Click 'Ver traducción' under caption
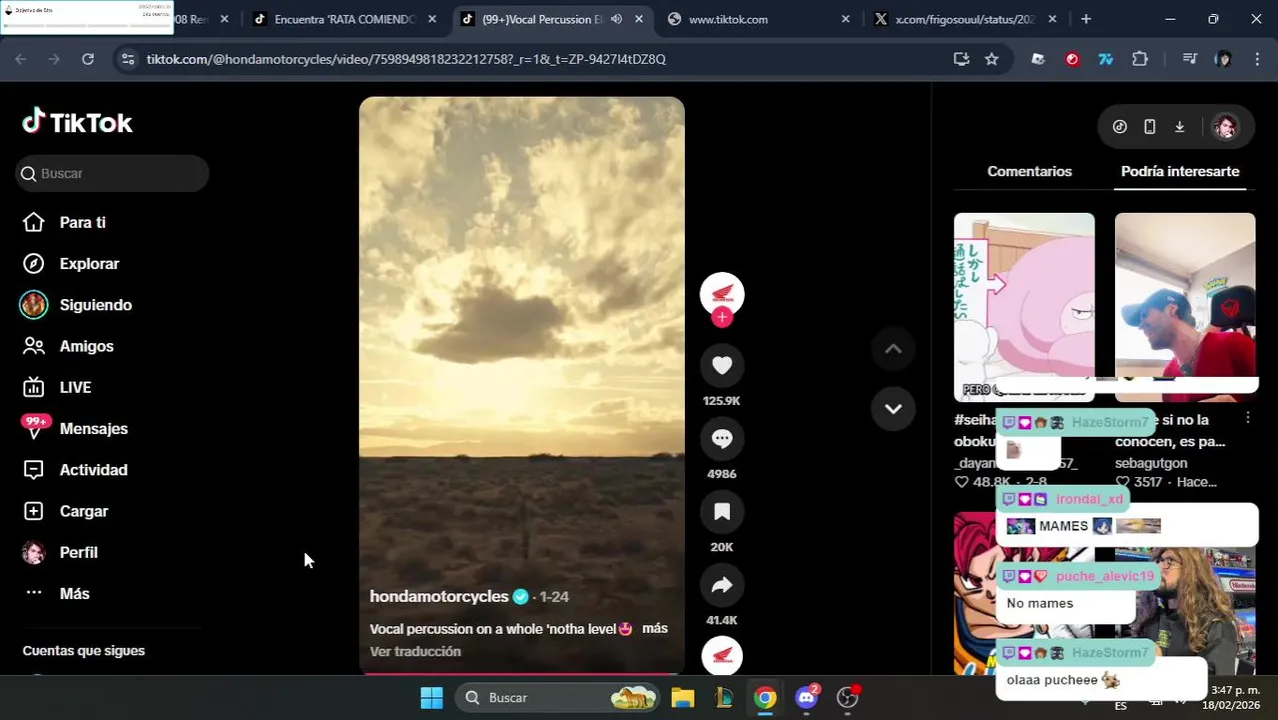Viewport: 1278px width, 720px height. (x=415, y=651)
